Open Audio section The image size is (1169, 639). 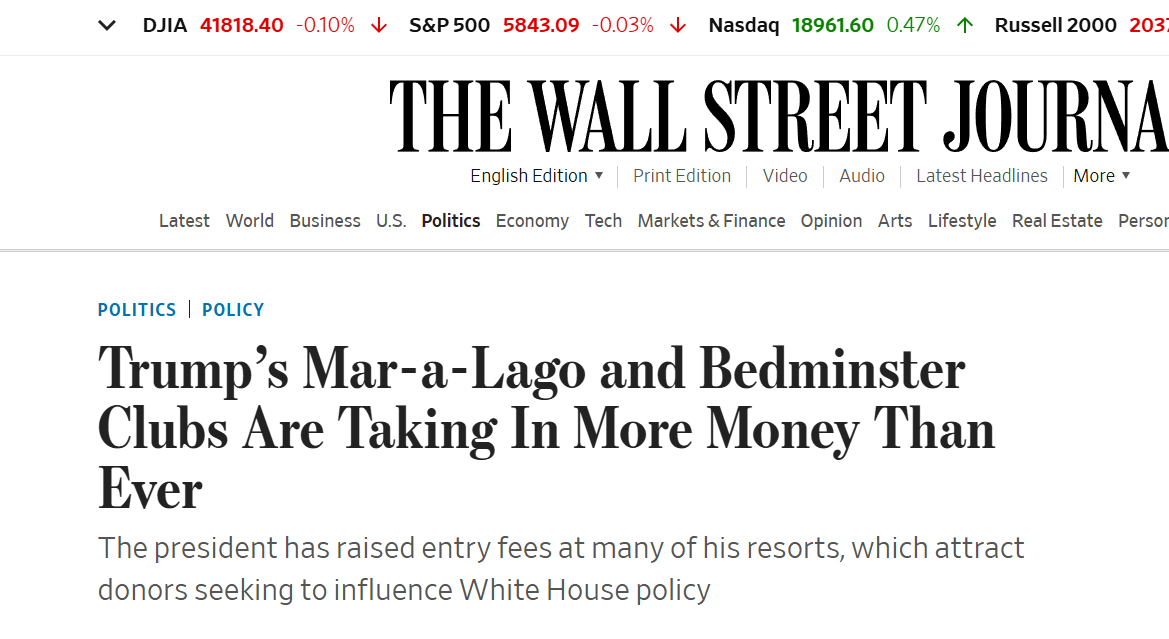coord(862,176)
